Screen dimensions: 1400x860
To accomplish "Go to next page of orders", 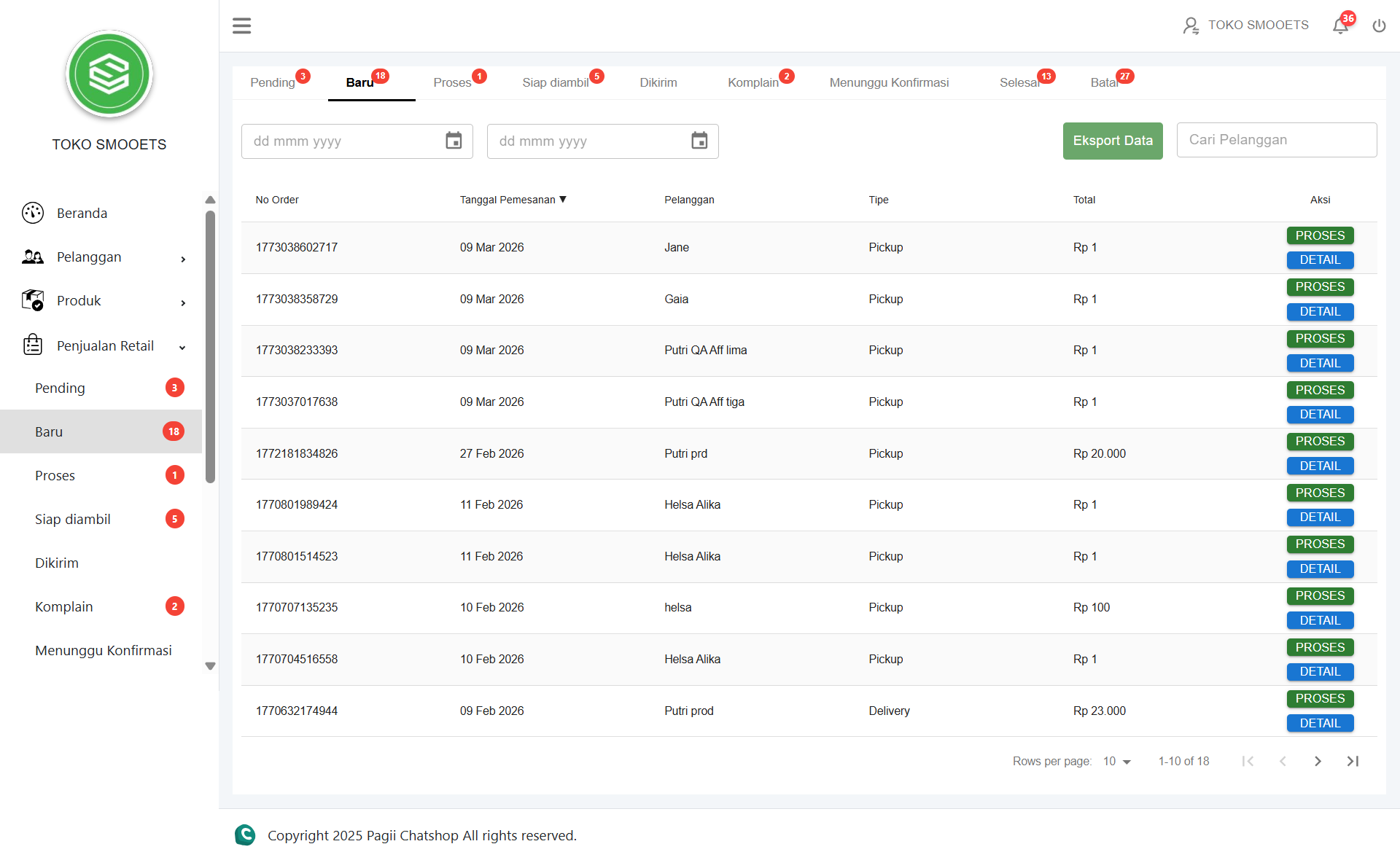I will [x=1318, y=761].
